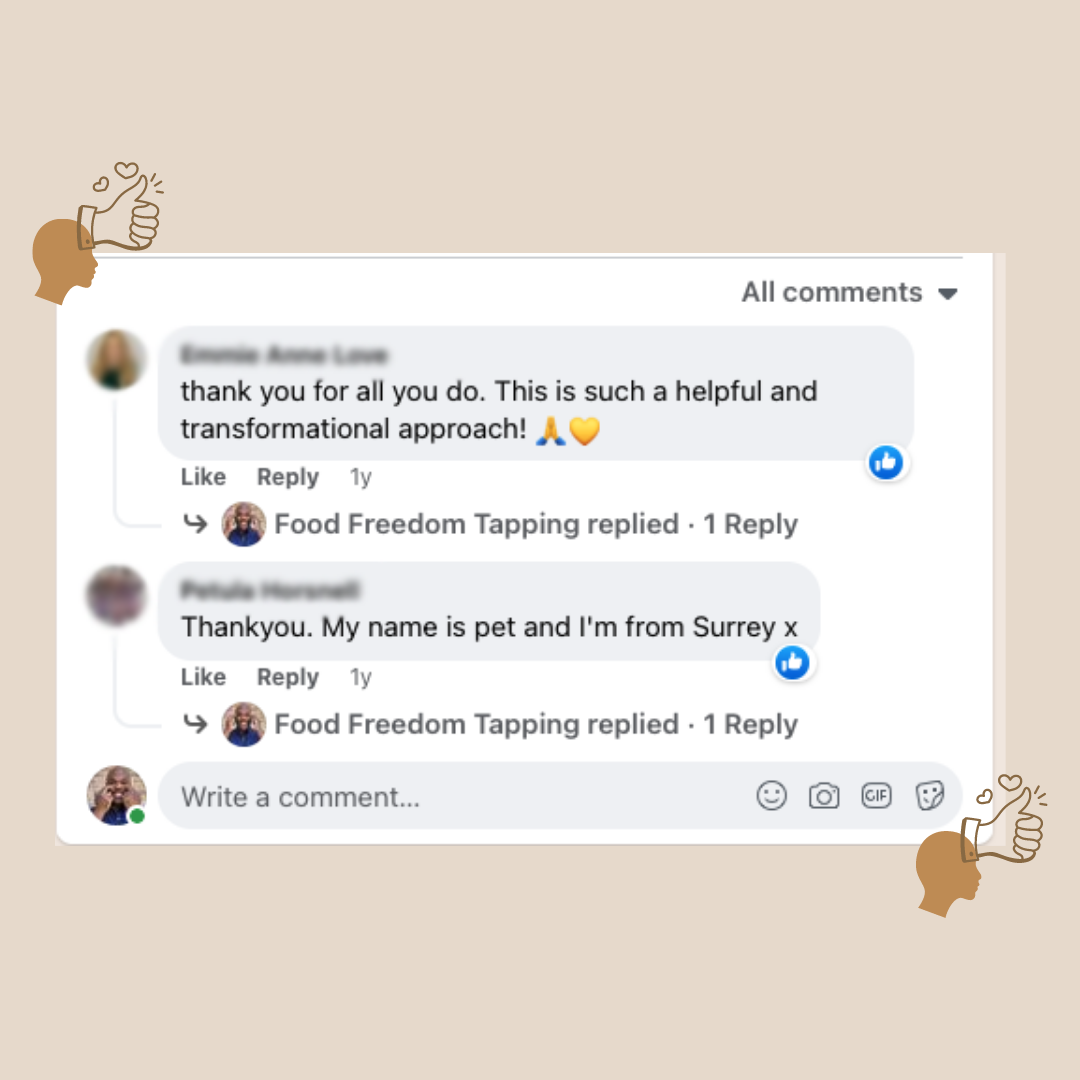Click reply arrow under the first comment

pyautogui.click(x=195, y=524)
